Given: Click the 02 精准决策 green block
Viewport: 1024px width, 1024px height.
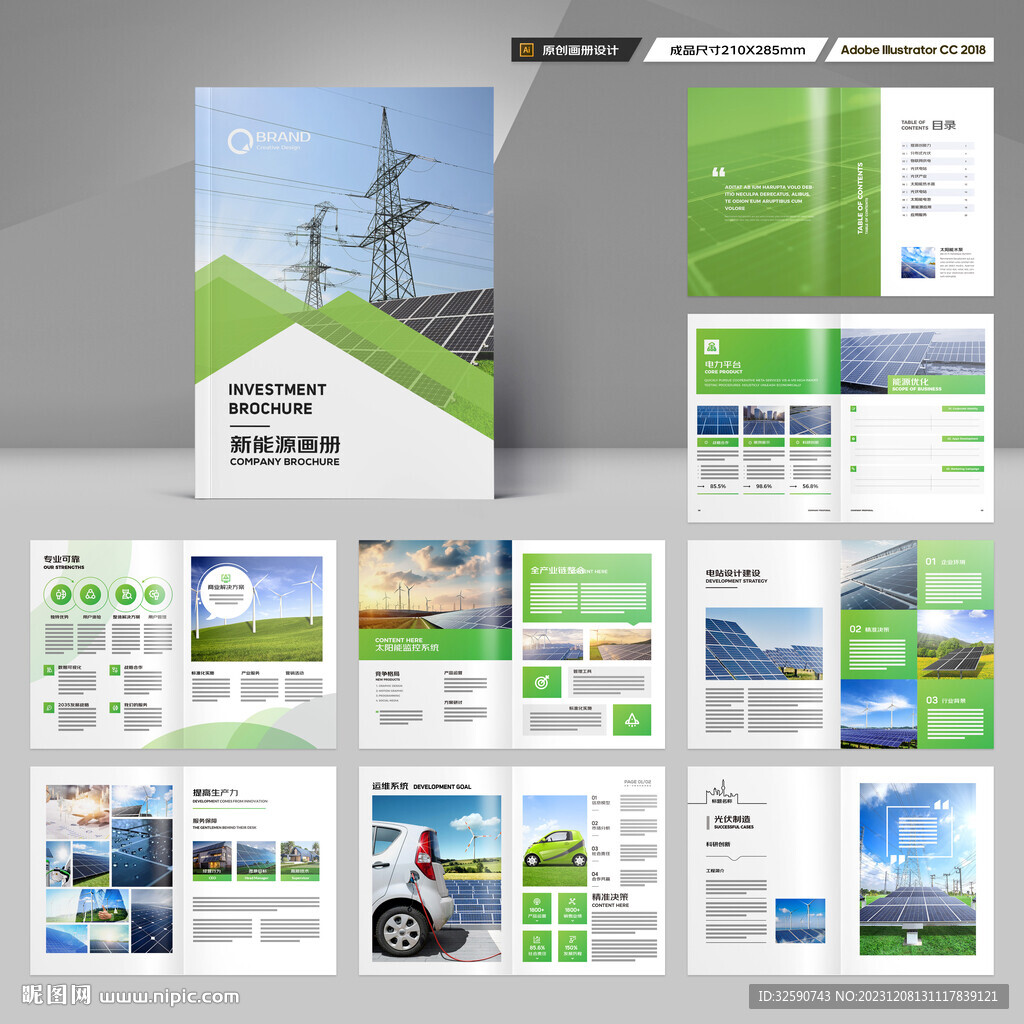Looking at the screenshot, I should [878, 645].
